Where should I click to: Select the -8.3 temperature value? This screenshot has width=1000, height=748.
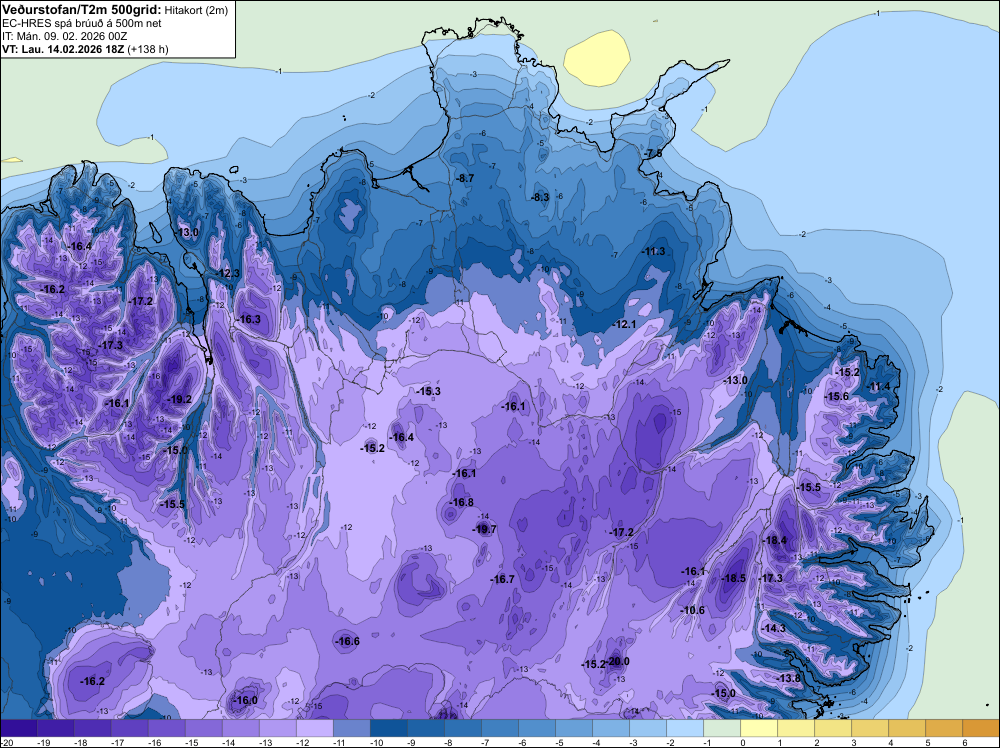click(540, 197)
